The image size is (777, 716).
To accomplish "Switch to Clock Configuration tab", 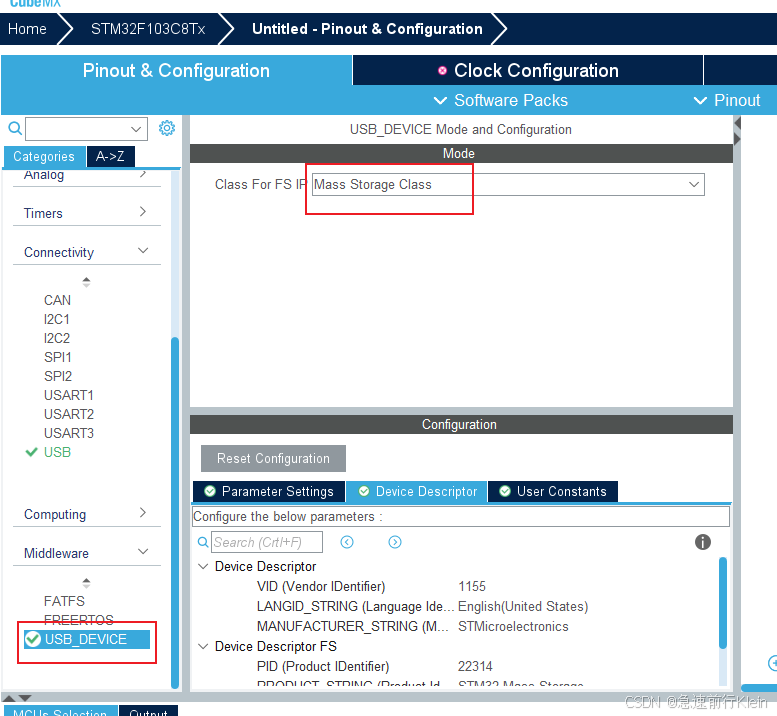I will (528, 70).
